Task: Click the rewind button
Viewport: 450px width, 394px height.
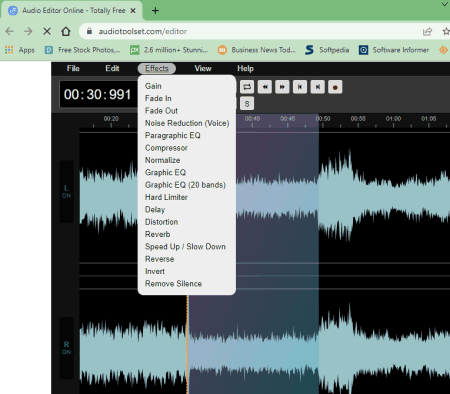Action: (x=265, y=87)
